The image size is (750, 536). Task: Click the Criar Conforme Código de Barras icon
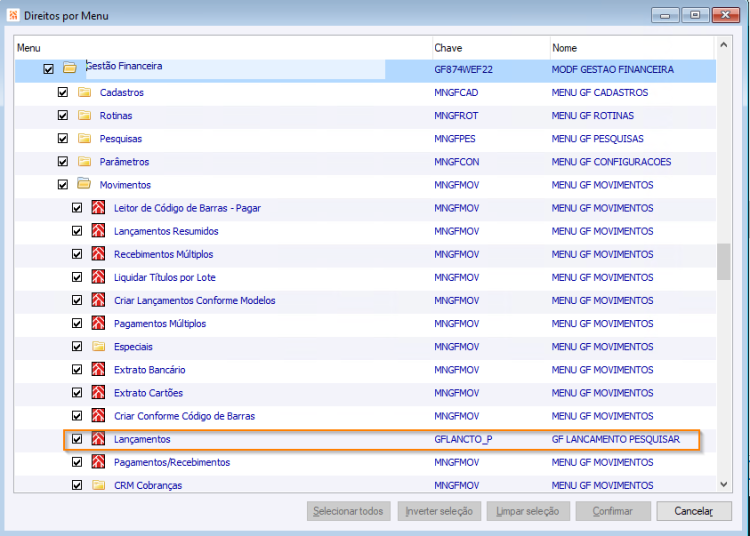(98, 416)
